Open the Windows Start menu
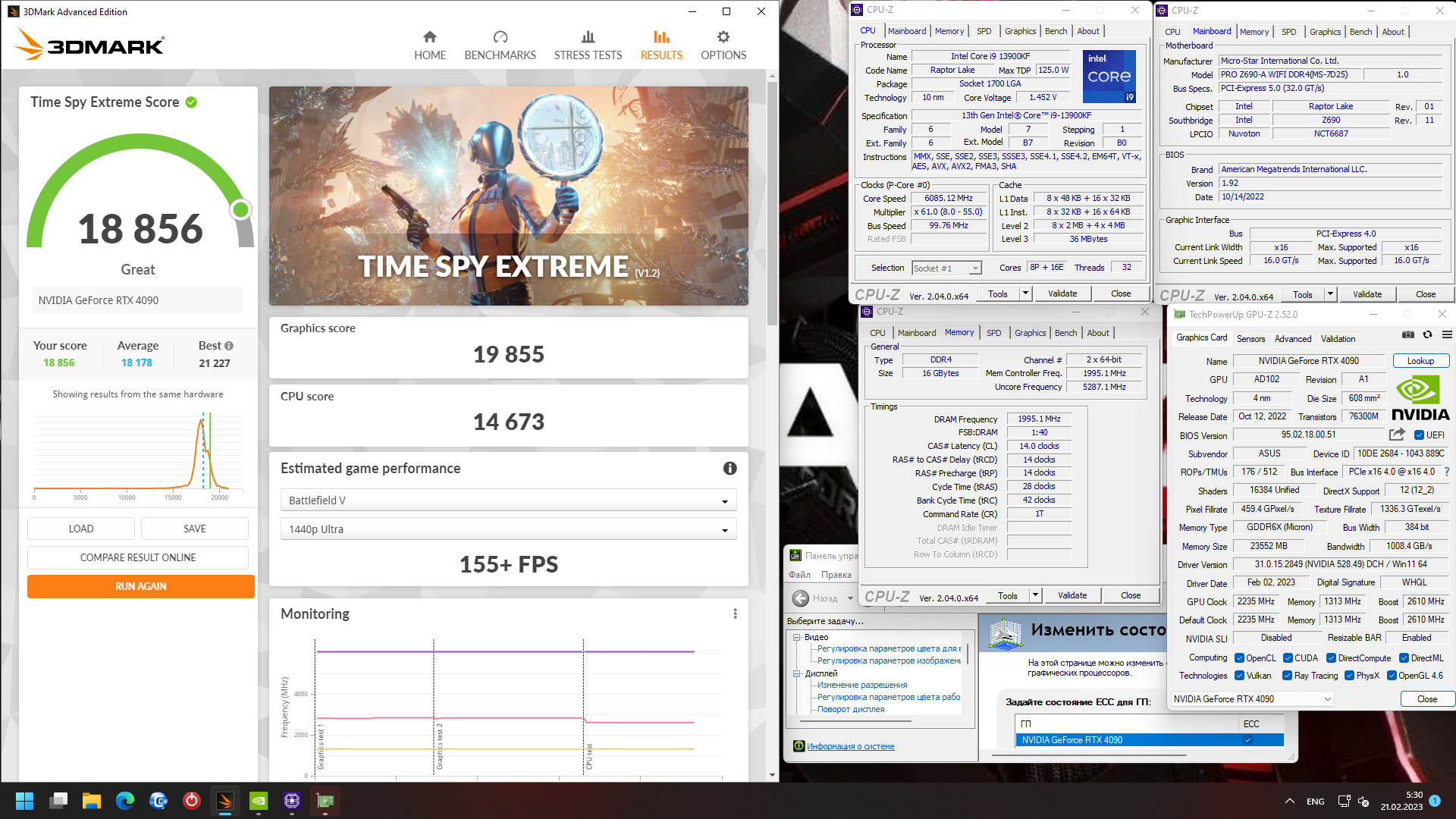Image resolution: width=1456 pixels, height=819 pixels. tap(24, 801)
